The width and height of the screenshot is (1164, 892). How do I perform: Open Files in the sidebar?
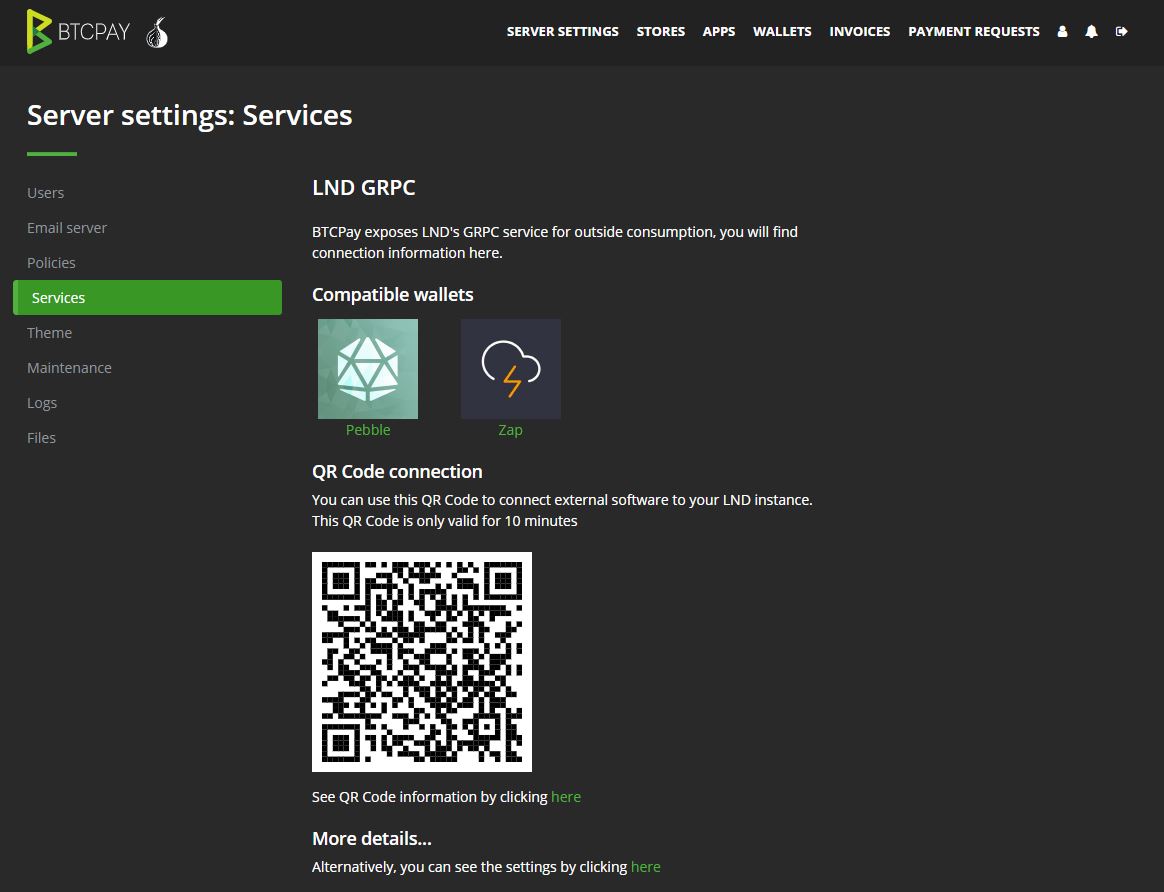pyautogui.click(x=42, y=438)
